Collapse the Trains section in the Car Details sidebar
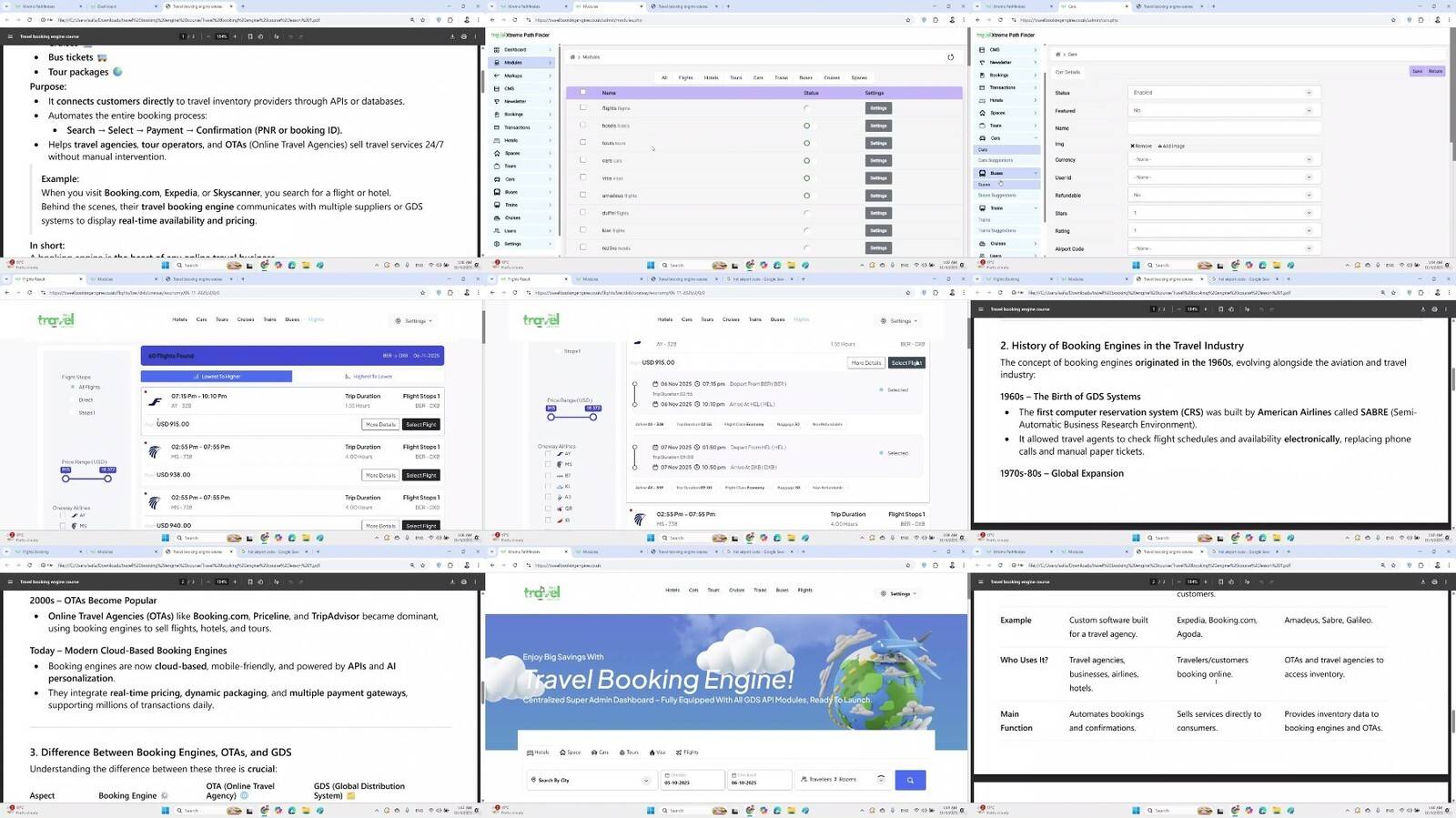 tap(1036, 208)
